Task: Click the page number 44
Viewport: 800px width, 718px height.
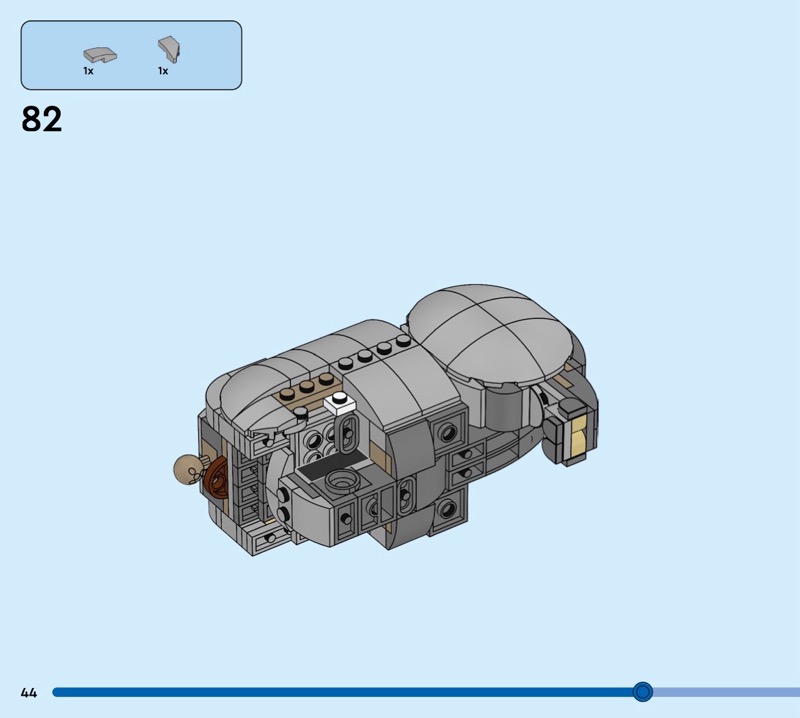Action: pyautogui.click(x=29, y=692)
